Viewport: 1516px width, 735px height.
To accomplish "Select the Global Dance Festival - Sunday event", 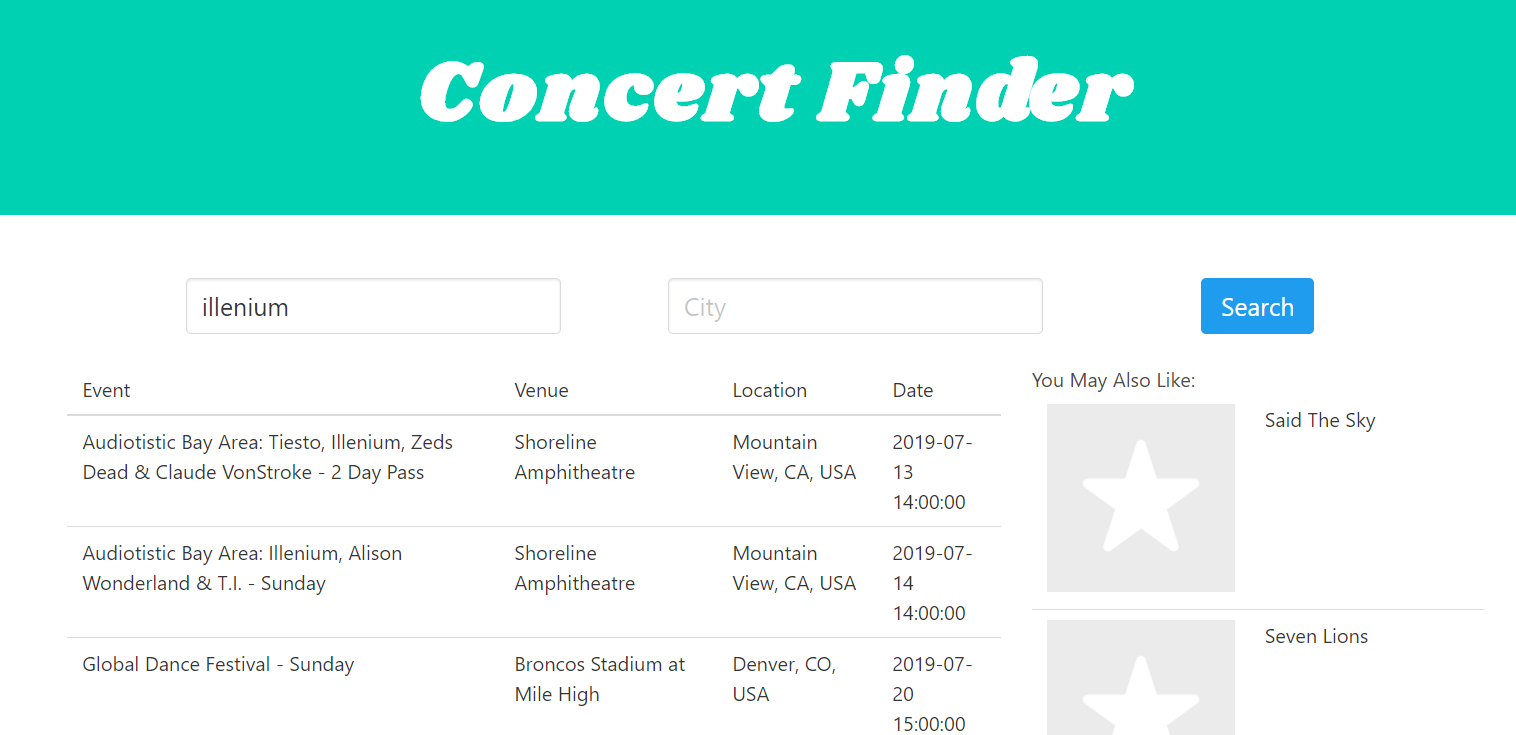I will (218, 664).
